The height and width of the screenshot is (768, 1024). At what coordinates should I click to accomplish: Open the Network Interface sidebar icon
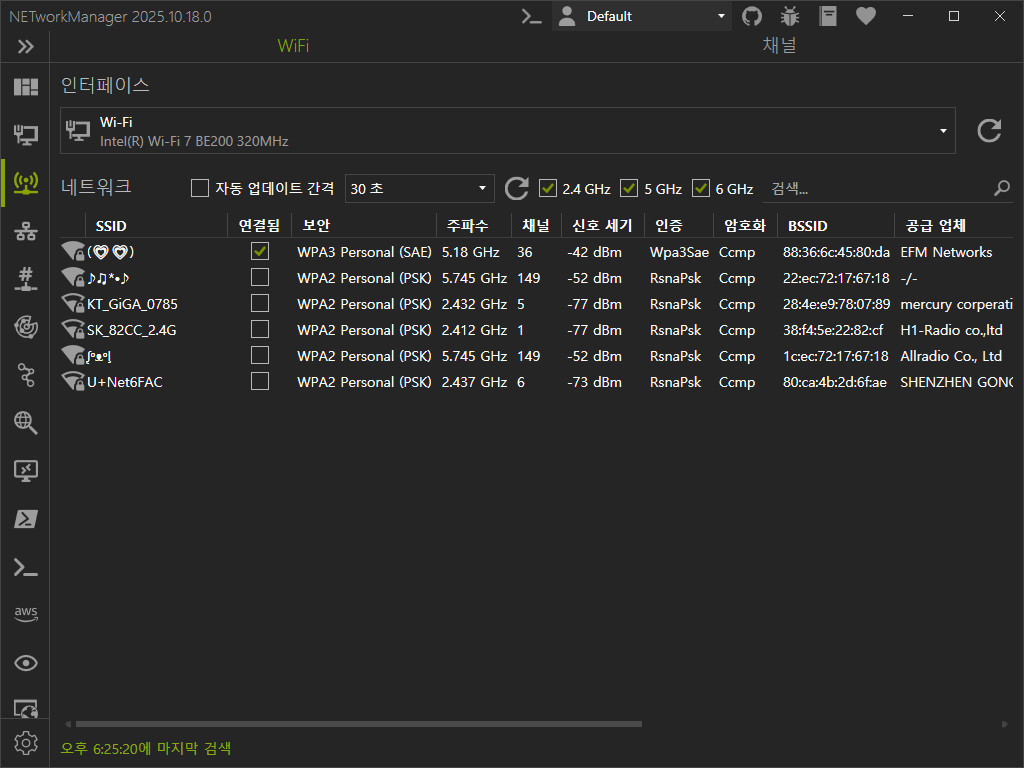25,135
